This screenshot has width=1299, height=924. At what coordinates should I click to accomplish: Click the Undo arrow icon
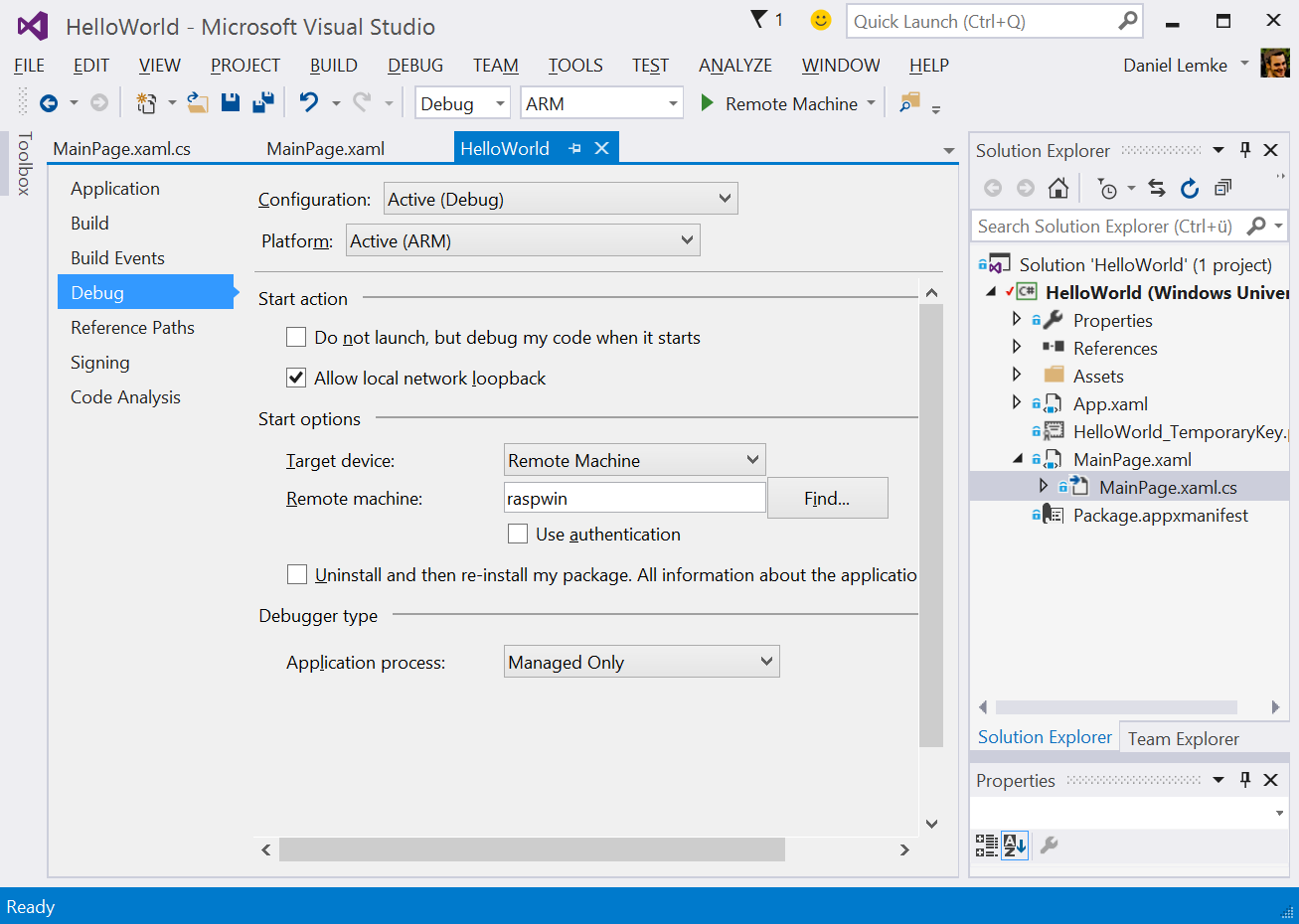309,102
